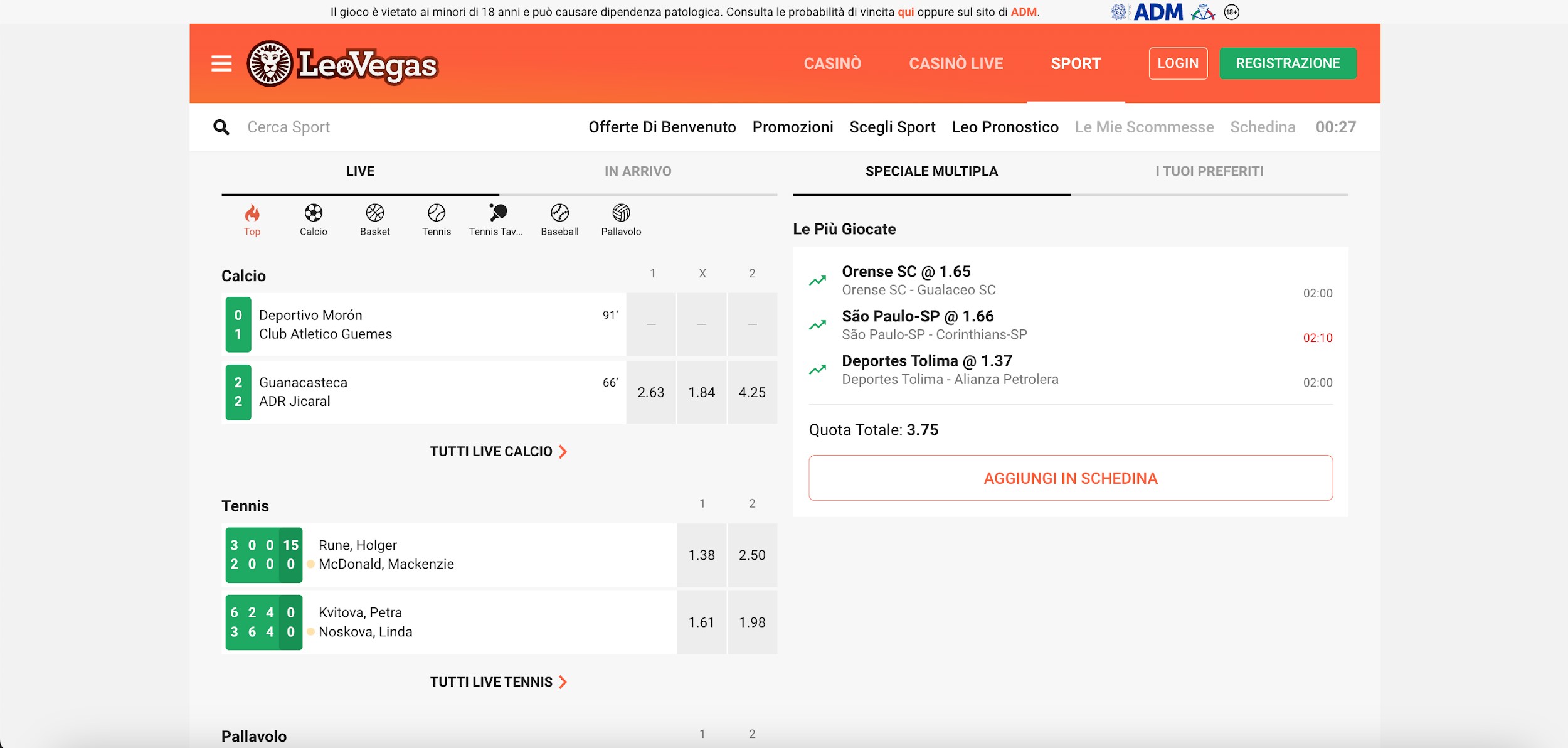The height and width of the screenshot is (748, 1568).
Task: Select the Basket sport icon
Action: [375, 213]
